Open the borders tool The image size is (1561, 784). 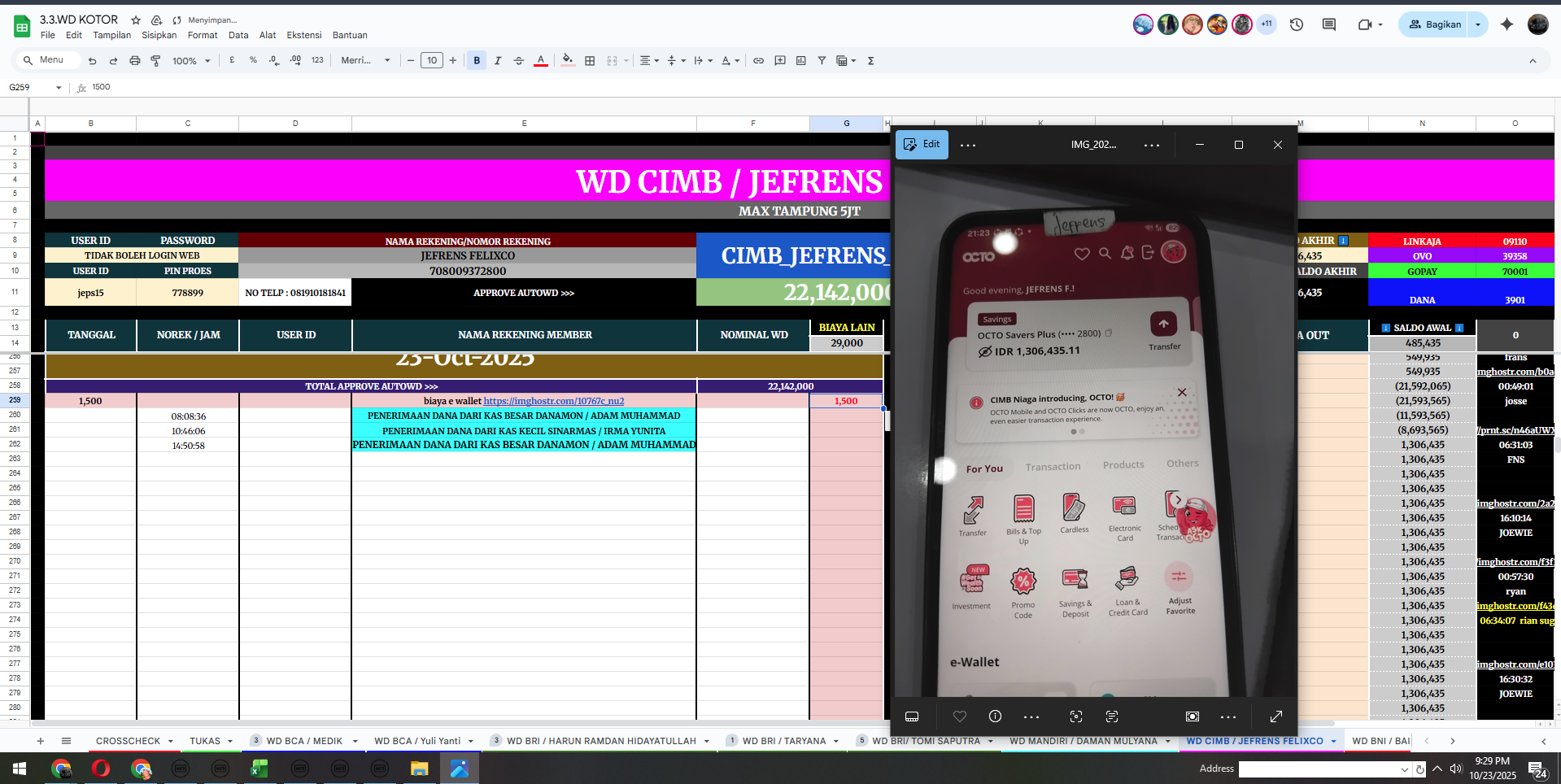(590, 60)
